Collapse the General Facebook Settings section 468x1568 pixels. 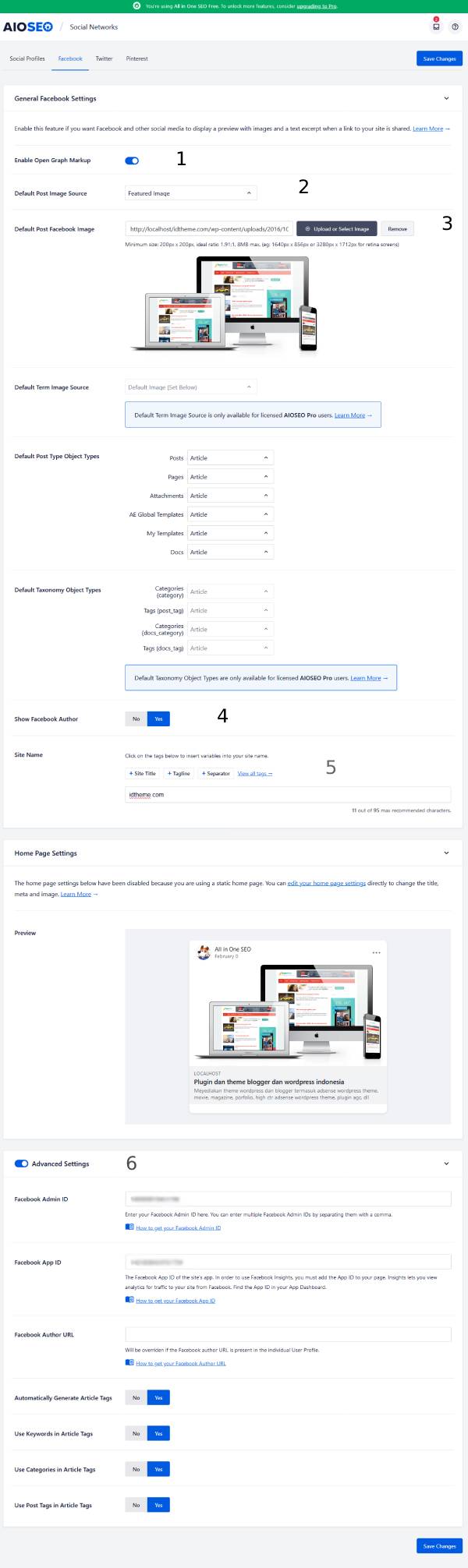pos(446,99)
